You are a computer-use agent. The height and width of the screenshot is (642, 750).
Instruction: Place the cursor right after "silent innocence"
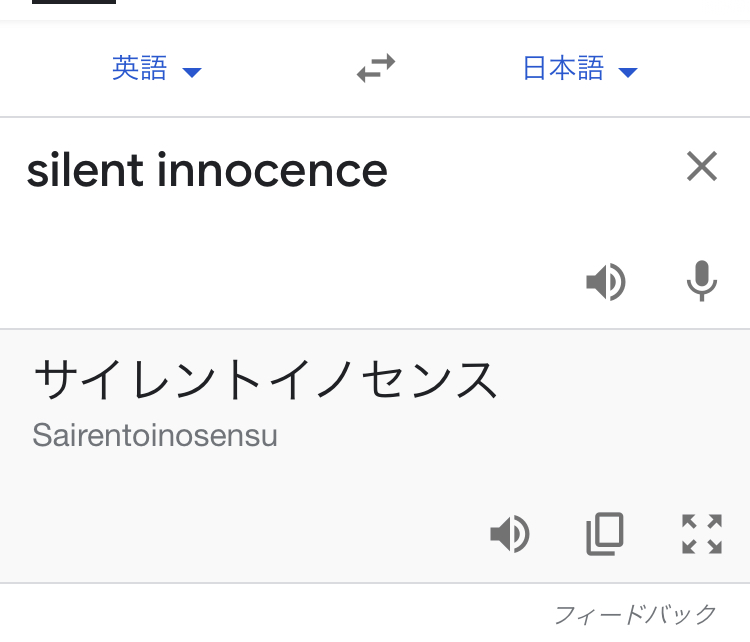(x=390, y=171)
